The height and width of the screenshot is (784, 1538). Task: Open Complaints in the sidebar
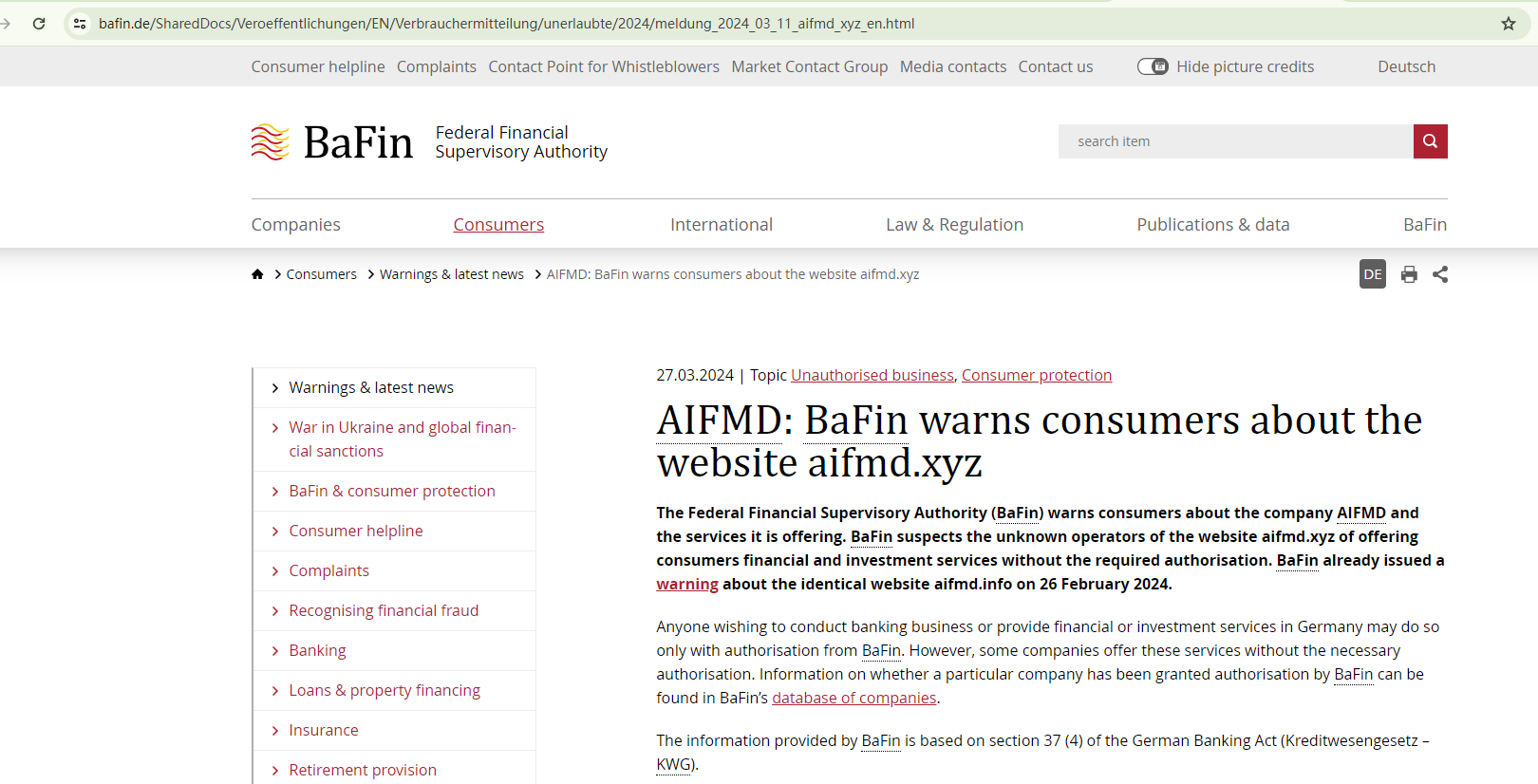(329, 570)
